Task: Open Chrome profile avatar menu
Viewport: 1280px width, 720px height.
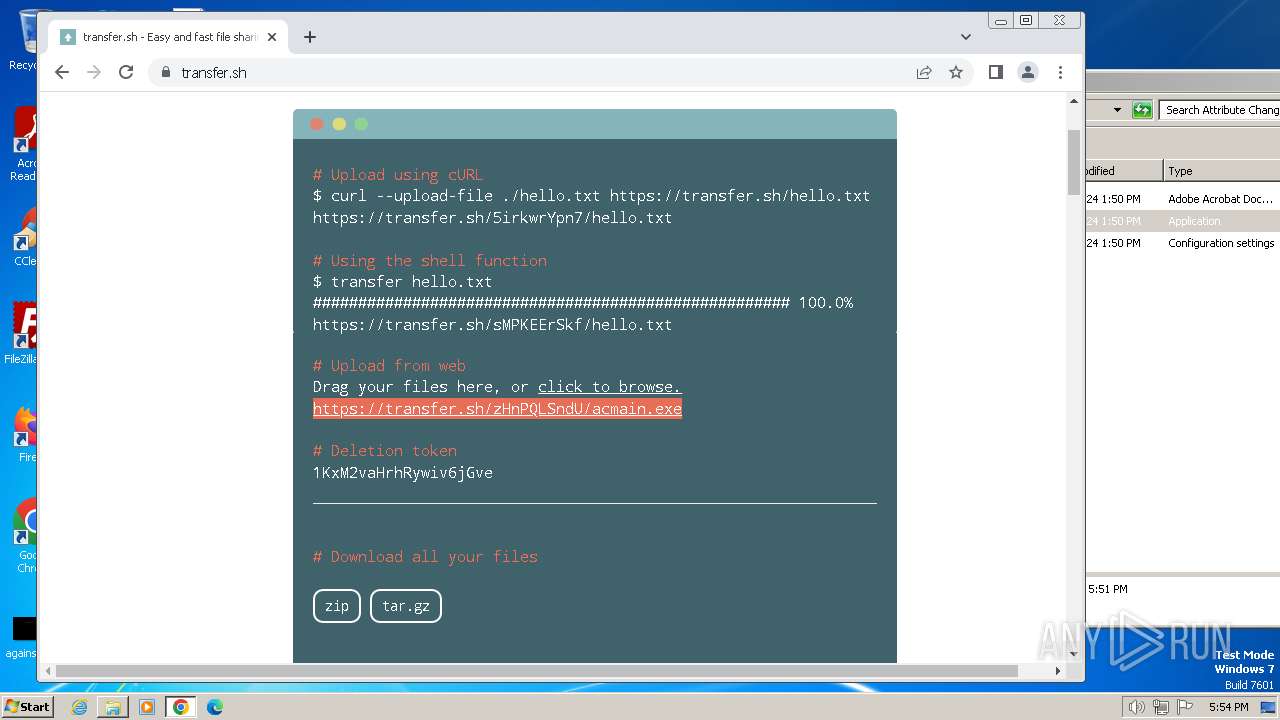Action: 1028,72
